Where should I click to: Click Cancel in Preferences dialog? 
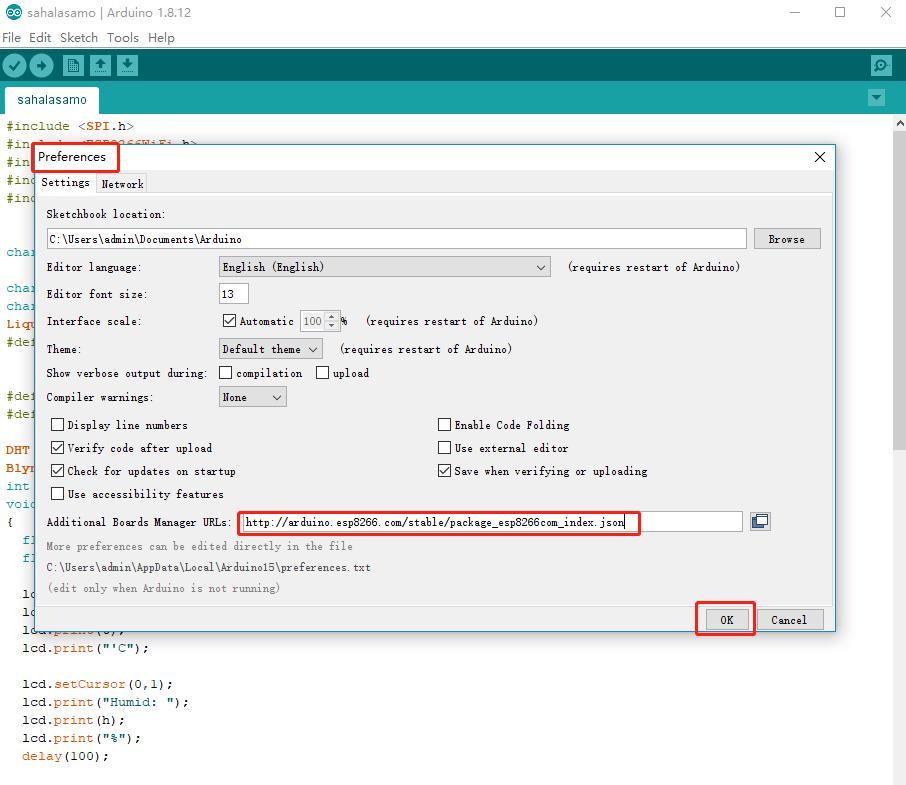789,620
